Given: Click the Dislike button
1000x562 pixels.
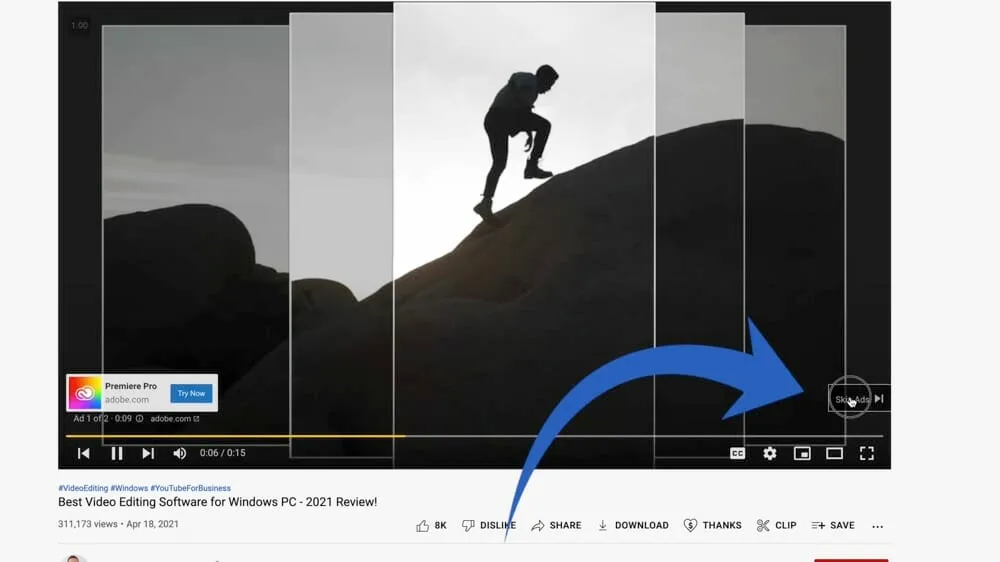Looking at the screenshot, I should (x=488, y=525).
